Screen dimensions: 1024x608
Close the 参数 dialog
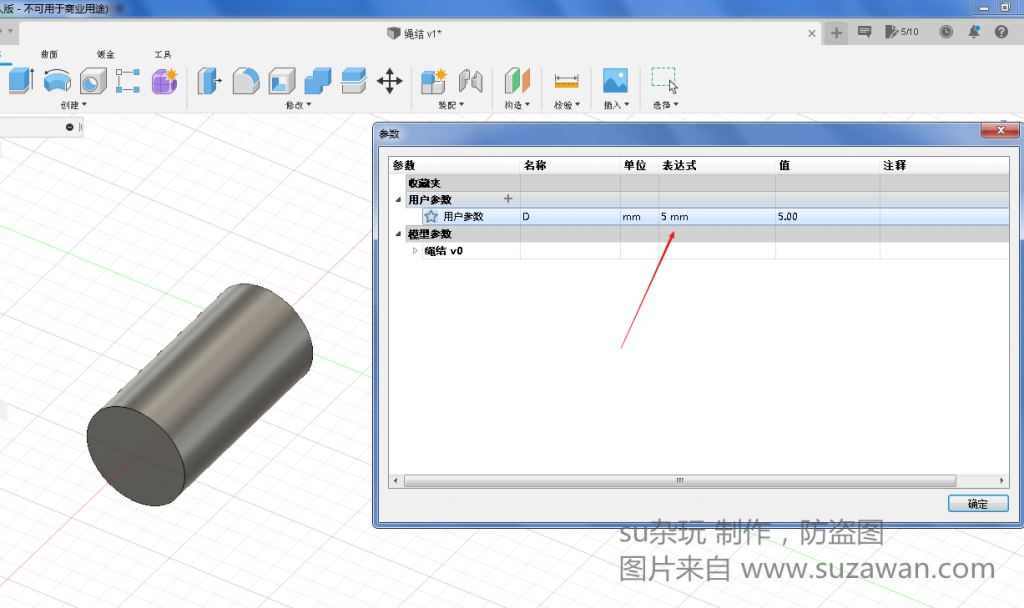pos(1000,131)
